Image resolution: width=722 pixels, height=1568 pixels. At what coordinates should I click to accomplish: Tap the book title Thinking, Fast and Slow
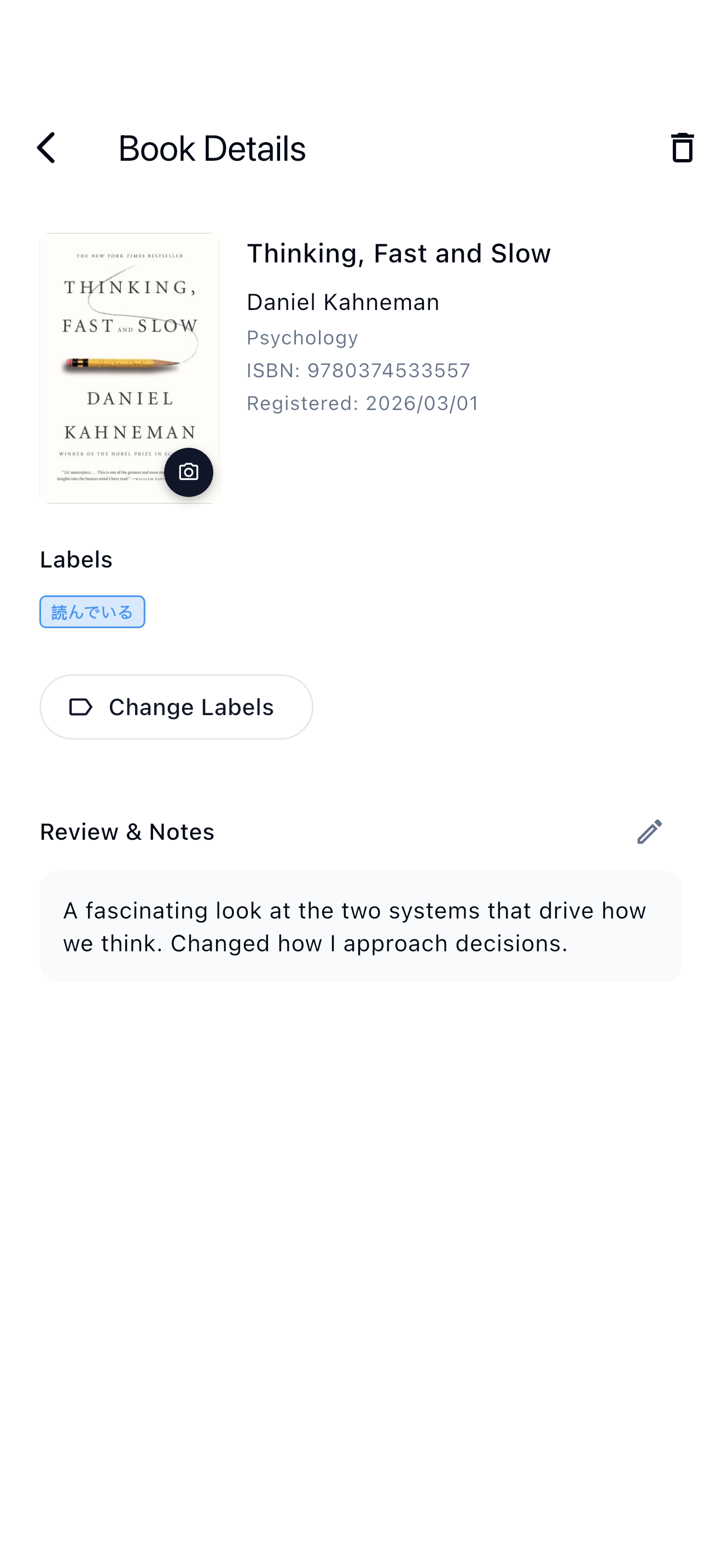coord(398,253)
